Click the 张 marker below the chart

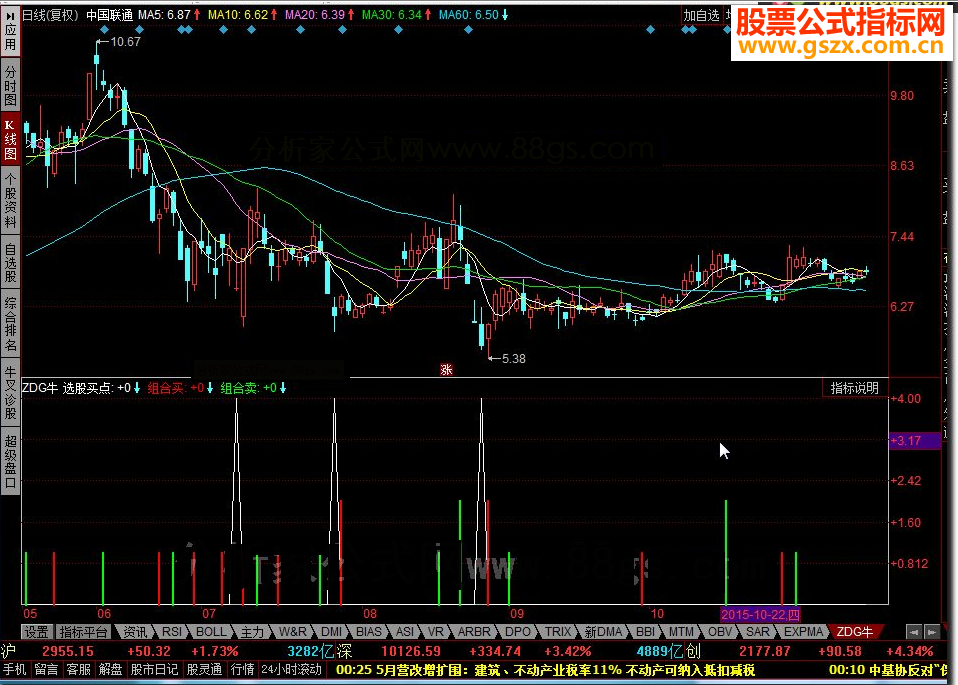coord(447,370)
